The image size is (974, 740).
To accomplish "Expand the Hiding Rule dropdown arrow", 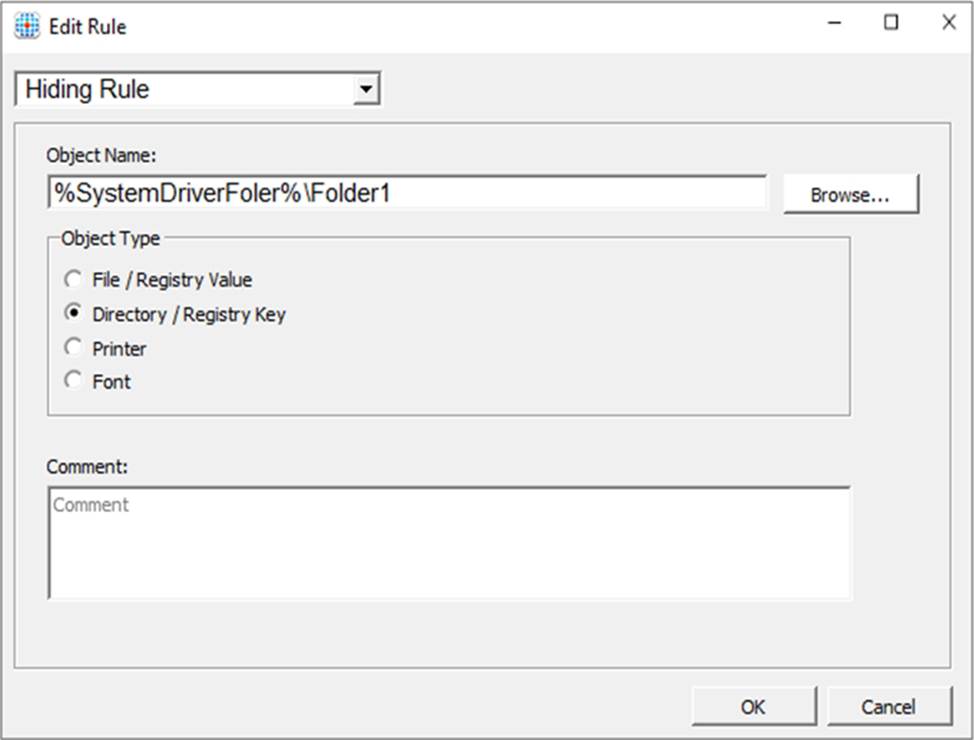I will (367, 90).
